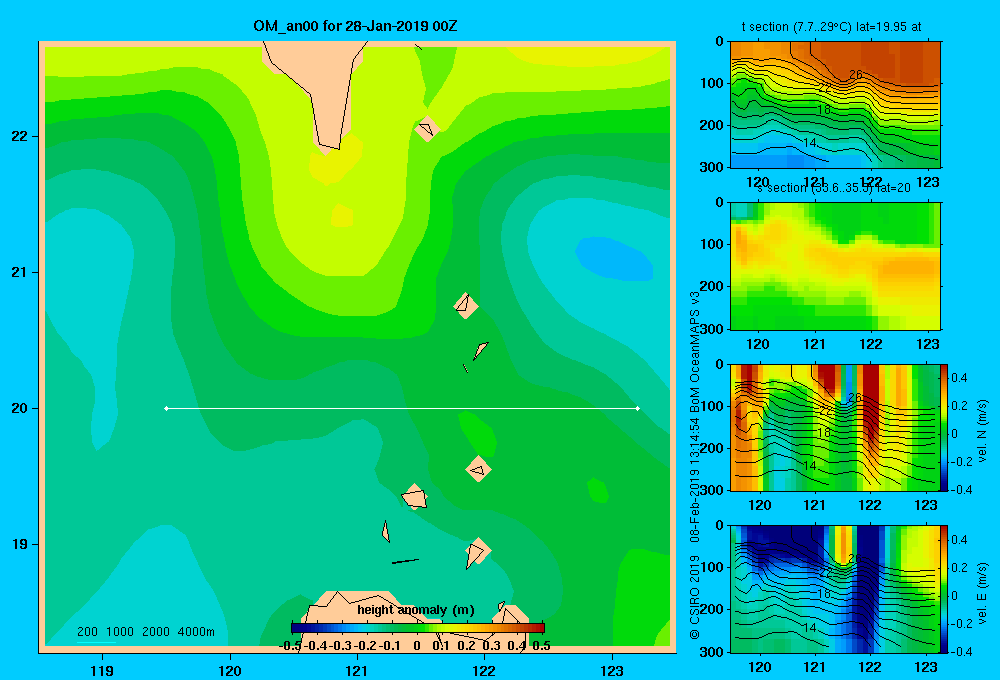This screenshot has height=680, width=1000.
Task: Click the "height anomaly (m)" legend label
Action: click(416, 610)
